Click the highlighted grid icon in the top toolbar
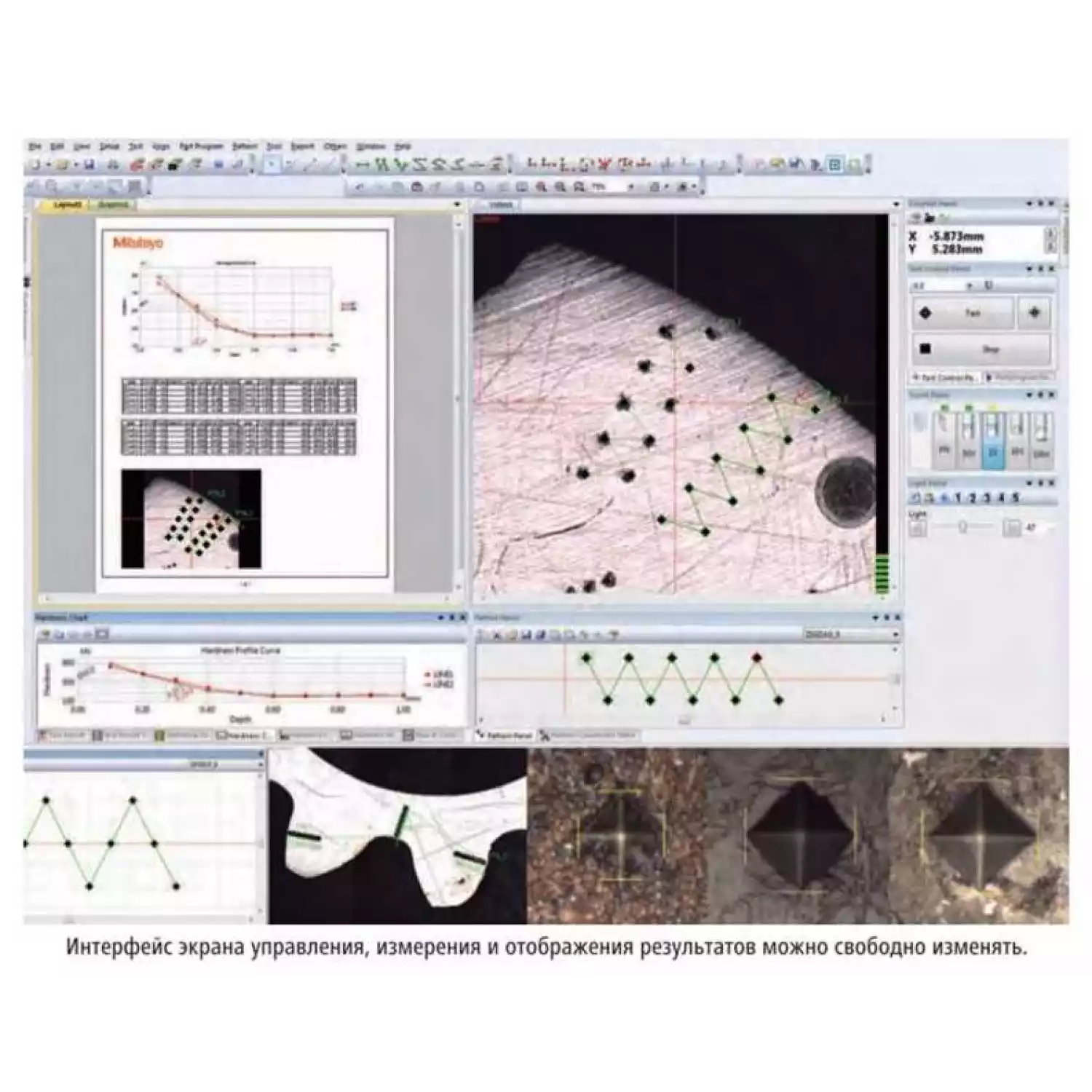The image size is (1092, 1092). coord(835,165)
